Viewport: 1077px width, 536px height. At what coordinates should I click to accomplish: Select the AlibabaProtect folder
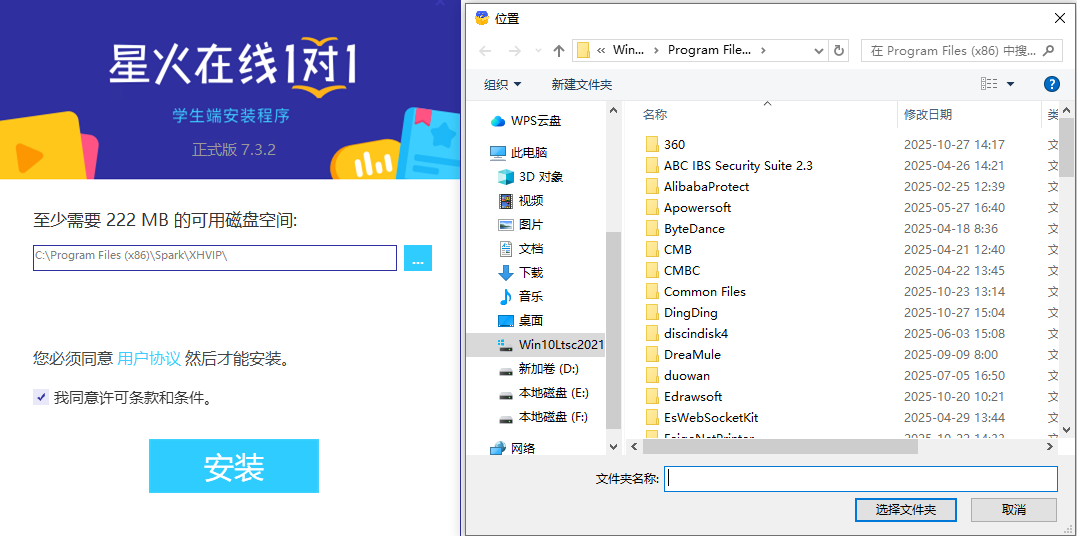696,187
